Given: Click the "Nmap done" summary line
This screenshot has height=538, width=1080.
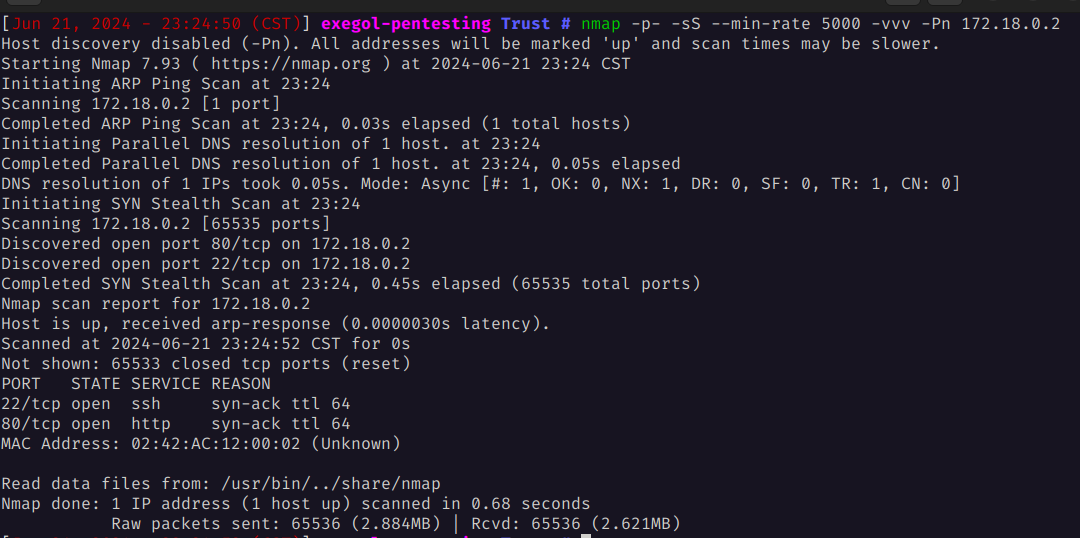Looking at the screenshot, I should pyautogui.click(x=295, y=504).
